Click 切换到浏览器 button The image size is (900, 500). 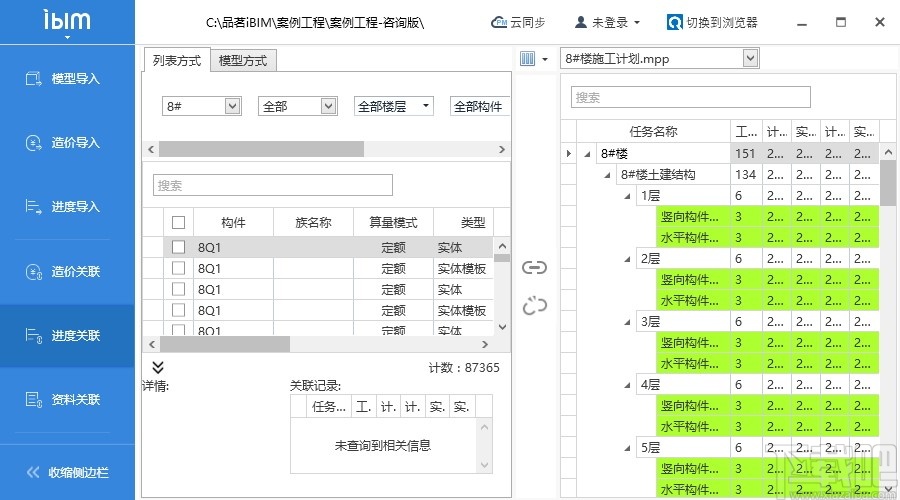point(712,22)
